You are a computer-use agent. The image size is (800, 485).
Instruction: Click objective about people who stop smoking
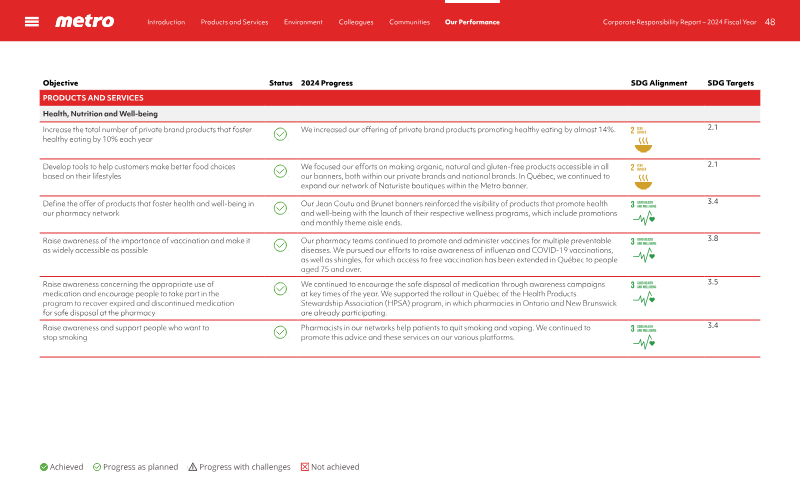(126, 333)
